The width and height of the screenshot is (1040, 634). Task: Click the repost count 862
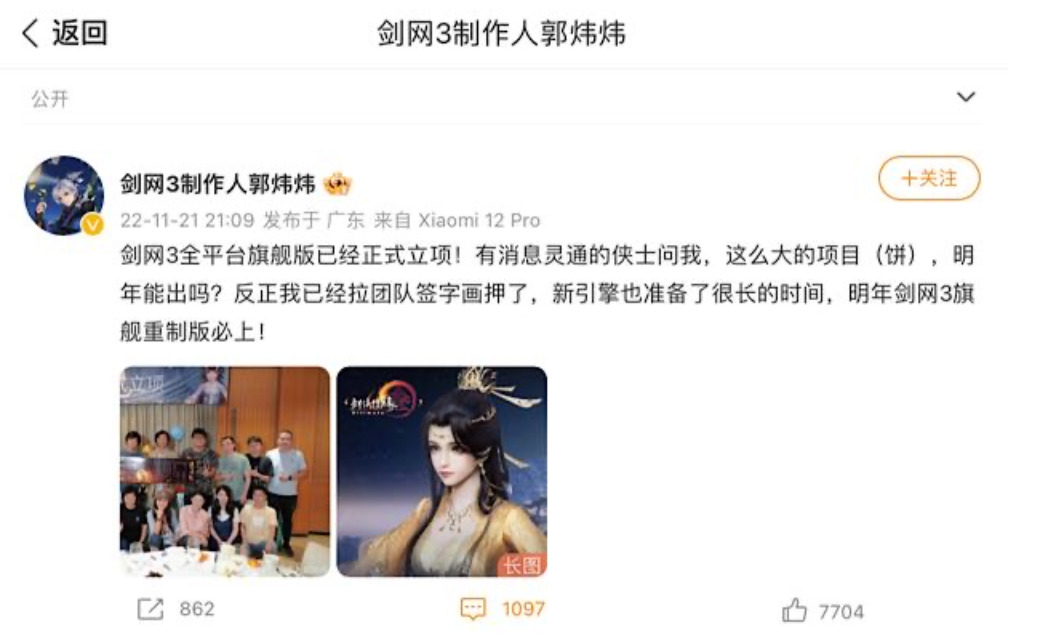pyautogui.click(x=197, y=609)
